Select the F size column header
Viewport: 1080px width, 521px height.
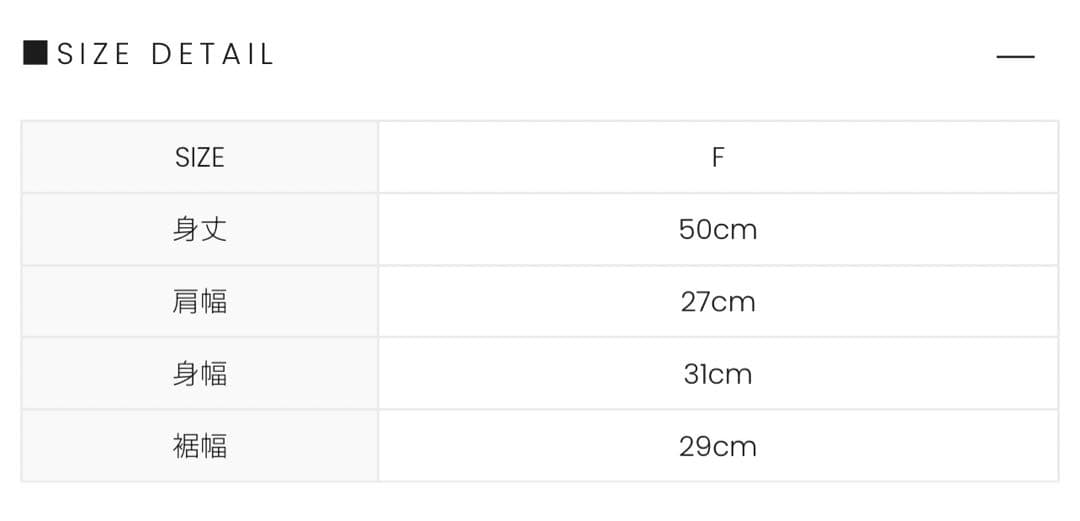click(717, 157)
